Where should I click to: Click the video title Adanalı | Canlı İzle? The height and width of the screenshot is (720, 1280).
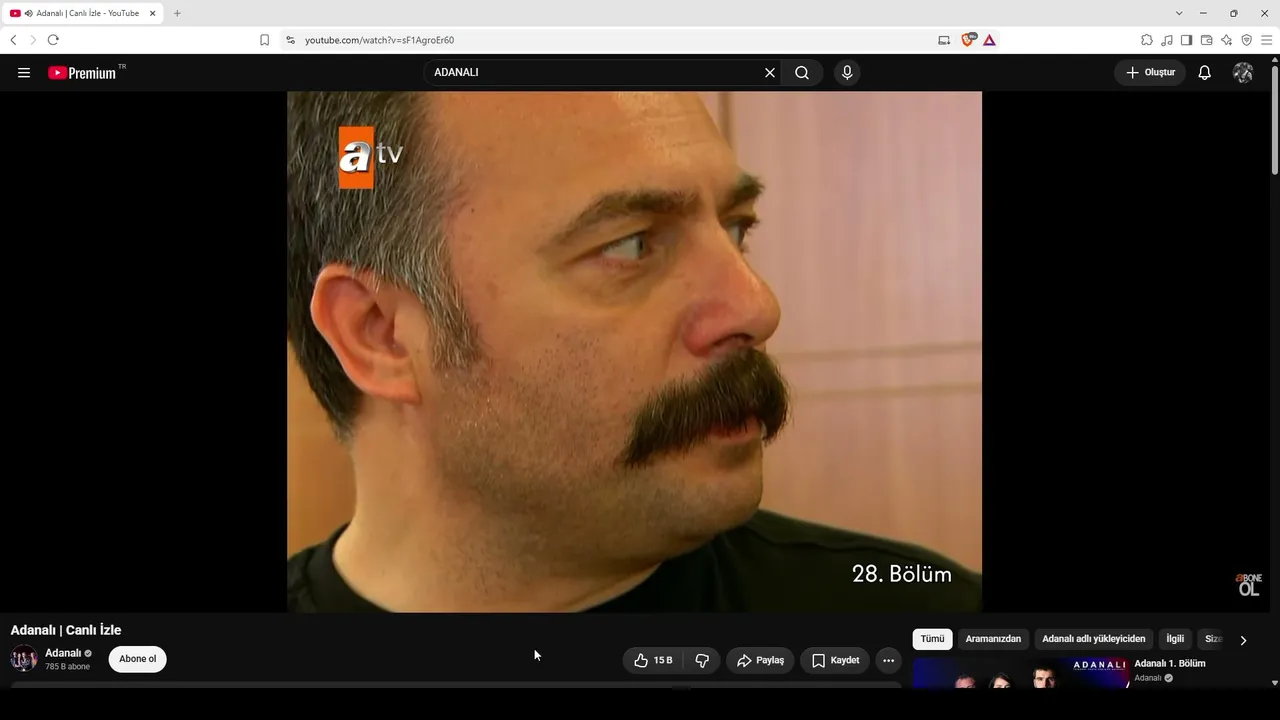(66, 630)
